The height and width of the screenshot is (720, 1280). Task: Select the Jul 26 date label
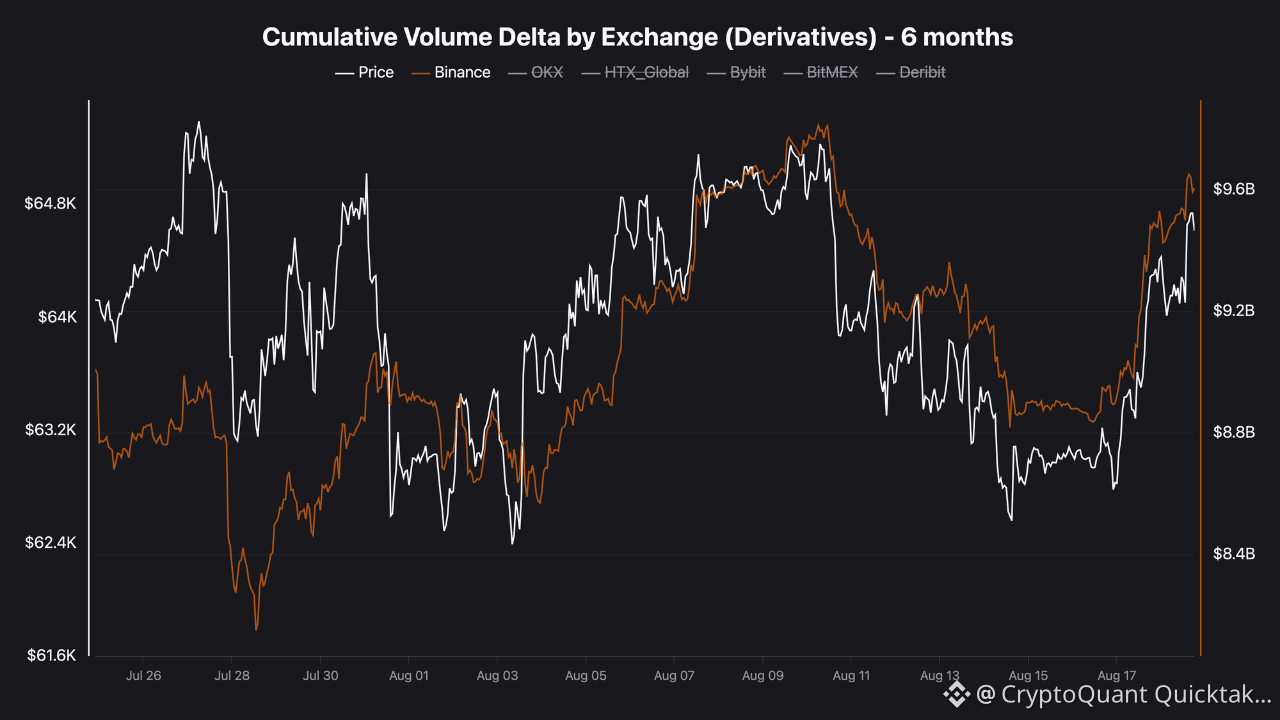pos(144,675)
